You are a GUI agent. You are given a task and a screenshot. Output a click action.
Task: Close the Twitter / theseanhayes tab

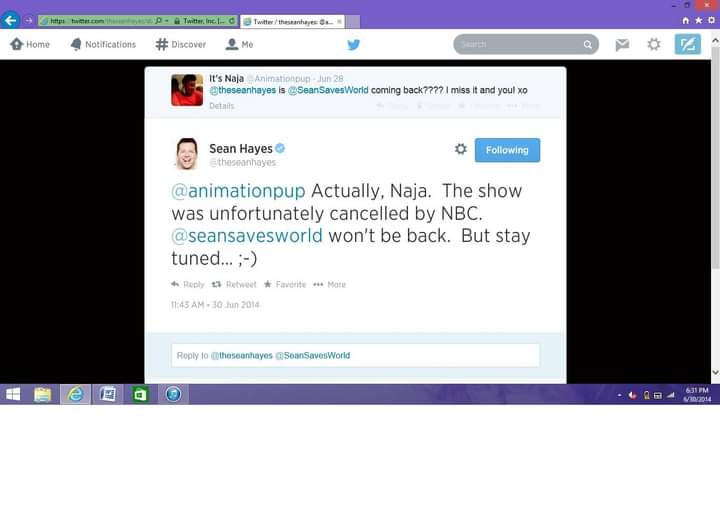point(339,21)
